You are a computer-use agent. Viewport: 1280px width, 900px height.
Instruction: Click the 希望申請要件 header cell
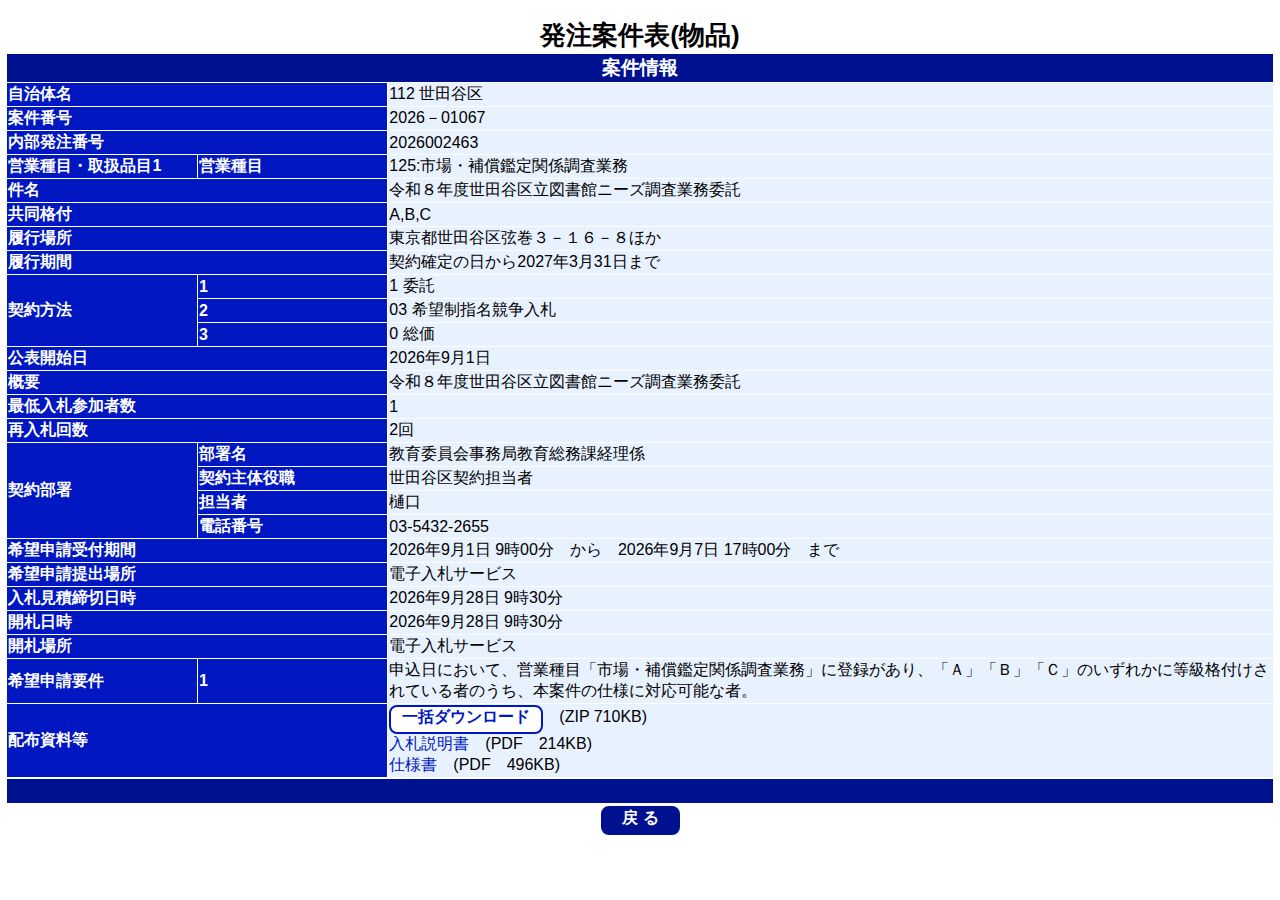[102, 681]
